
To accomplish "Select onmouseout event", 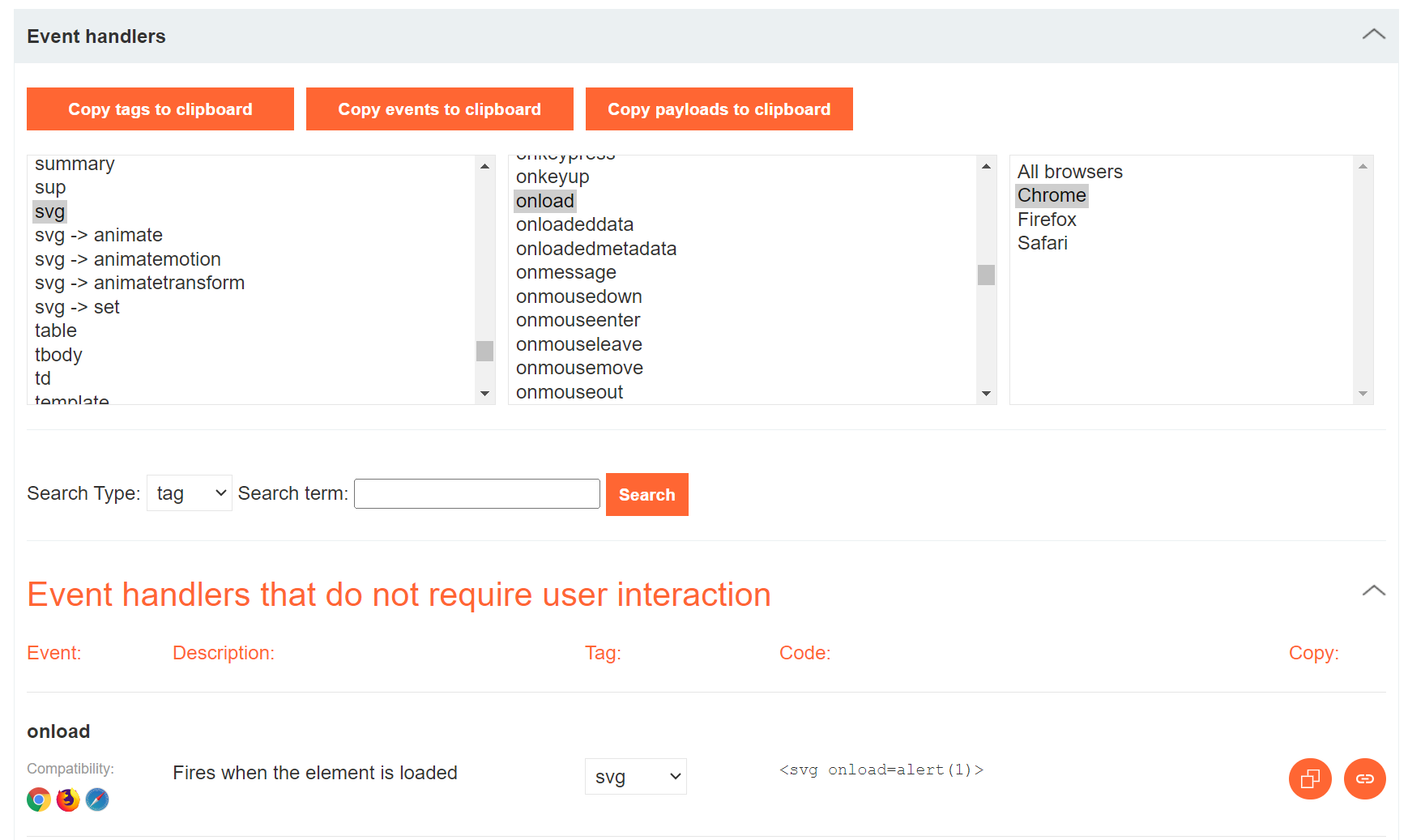I will point(570,392).
